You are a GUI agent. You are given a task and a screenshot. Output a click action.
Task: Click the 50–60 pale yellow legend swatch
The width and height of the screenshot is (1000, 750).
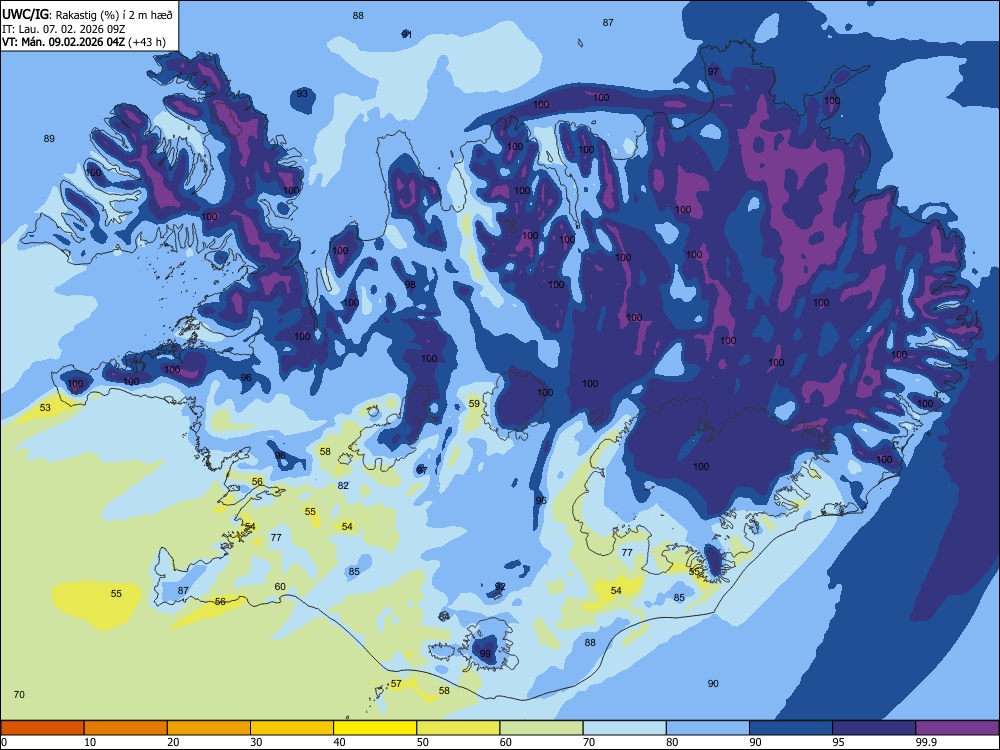coord(458,728)
